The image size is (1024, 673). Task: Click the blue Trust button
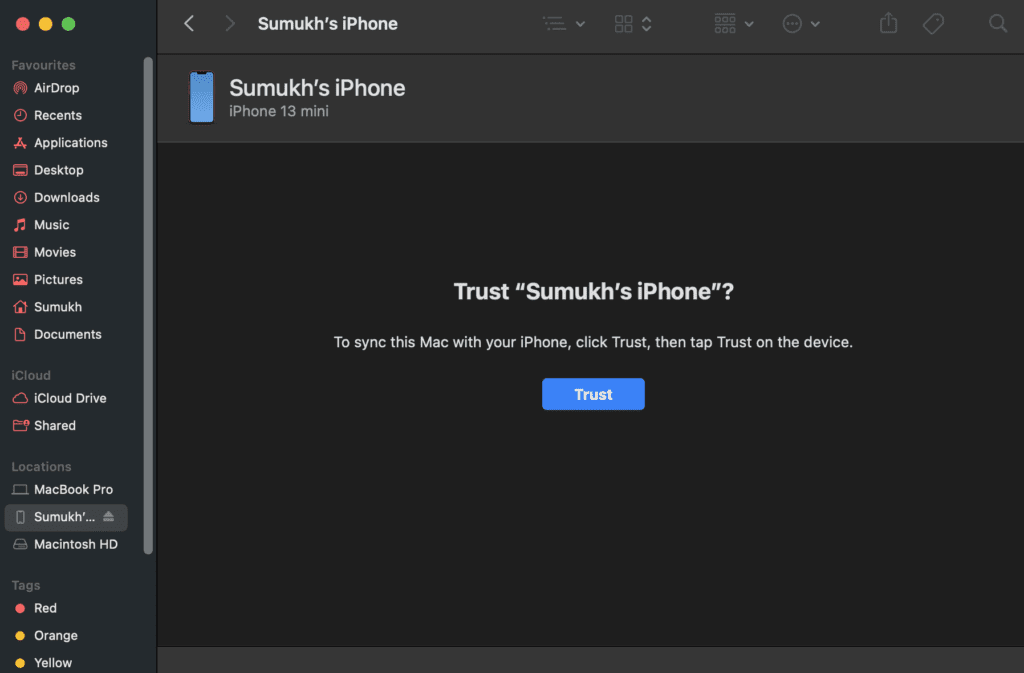coord(593,394)
